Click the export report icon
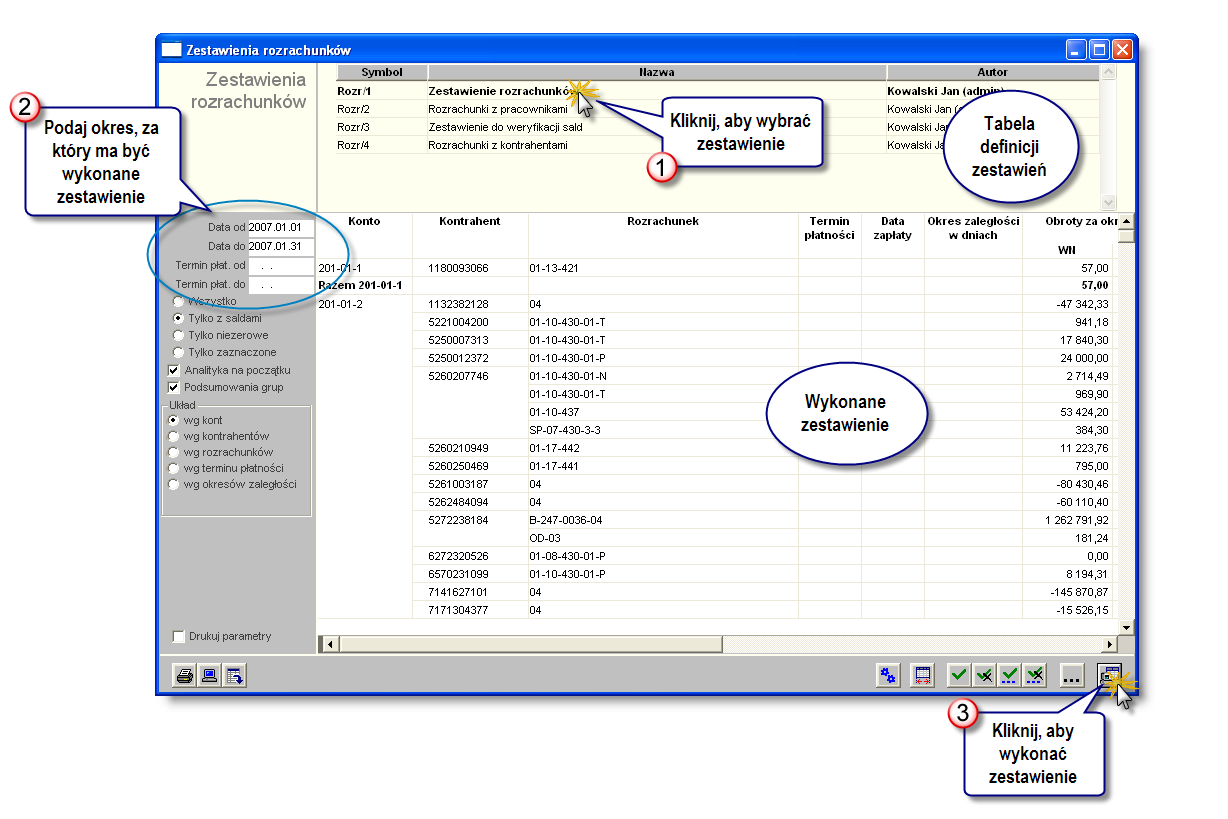The height and width of the screenshot is (819, 1228). [235, 676]
